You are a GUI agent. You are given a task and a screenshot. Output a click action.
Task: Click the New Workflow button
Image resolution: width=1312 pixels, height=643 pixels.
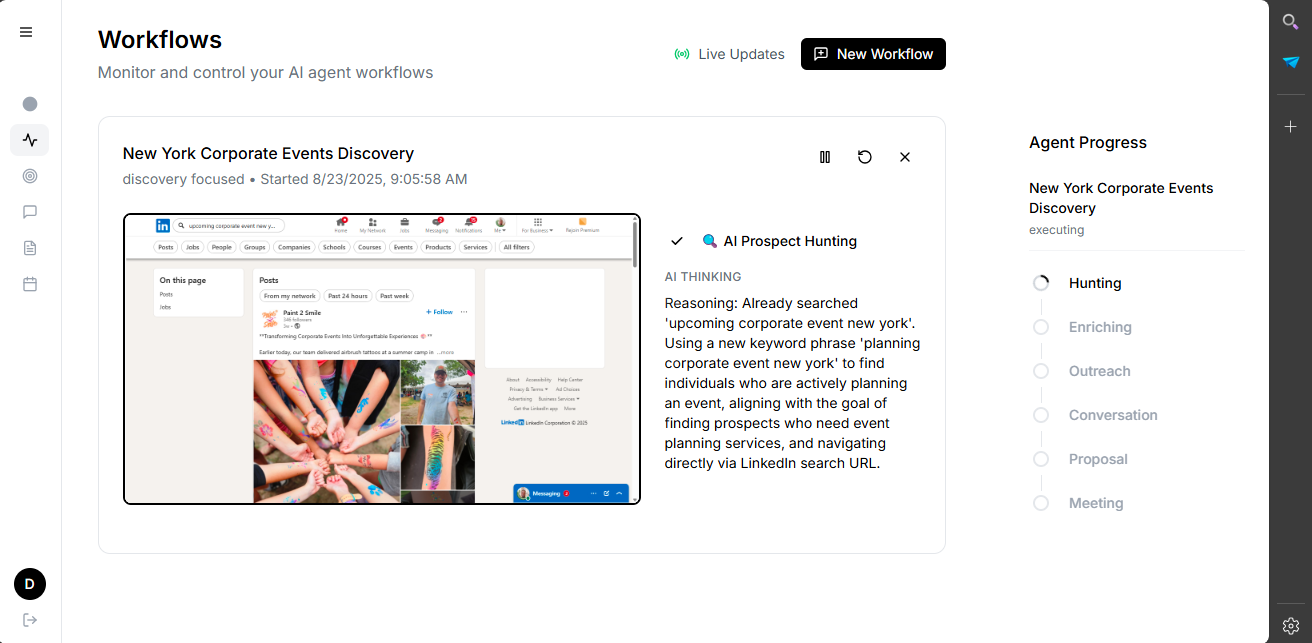[x=873, y=54]
